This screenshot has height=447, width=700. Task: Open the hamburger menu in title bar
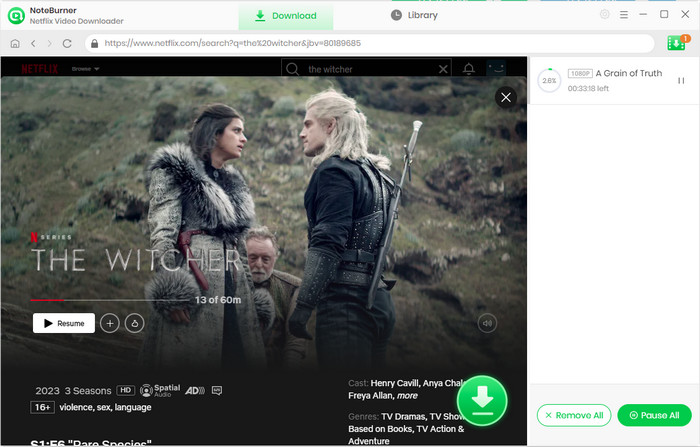[624, 15]
